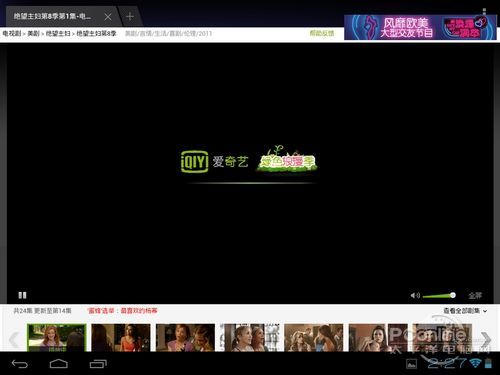Play the second episode thumbnail
Image resolution: width=500 pixels, height=375 pixels.
[x=121, y=337]
